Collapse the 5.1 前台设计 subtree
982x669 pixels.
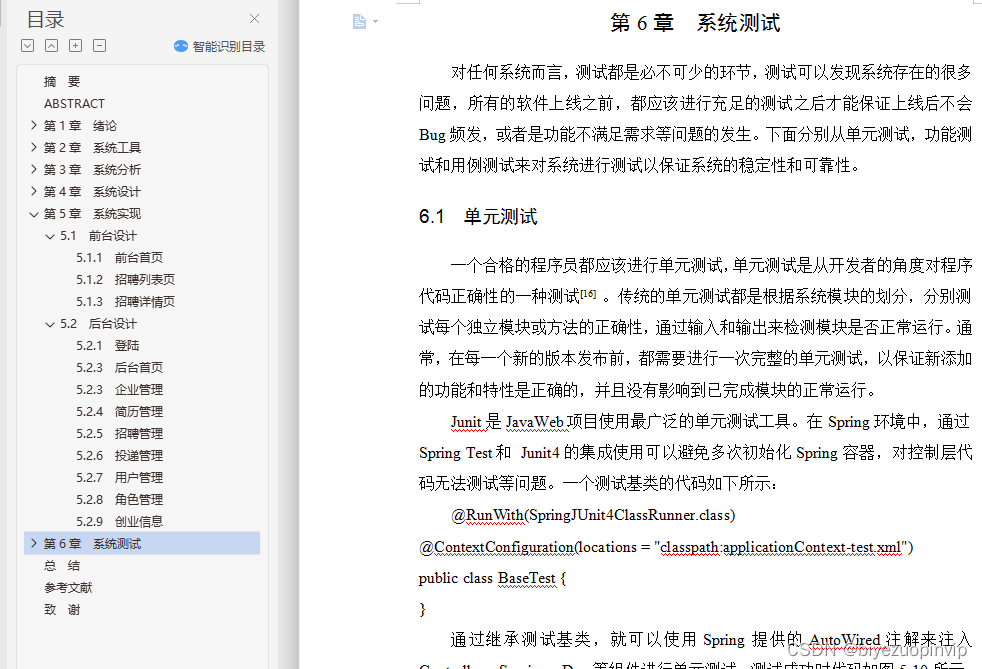[x=50, y=236]
